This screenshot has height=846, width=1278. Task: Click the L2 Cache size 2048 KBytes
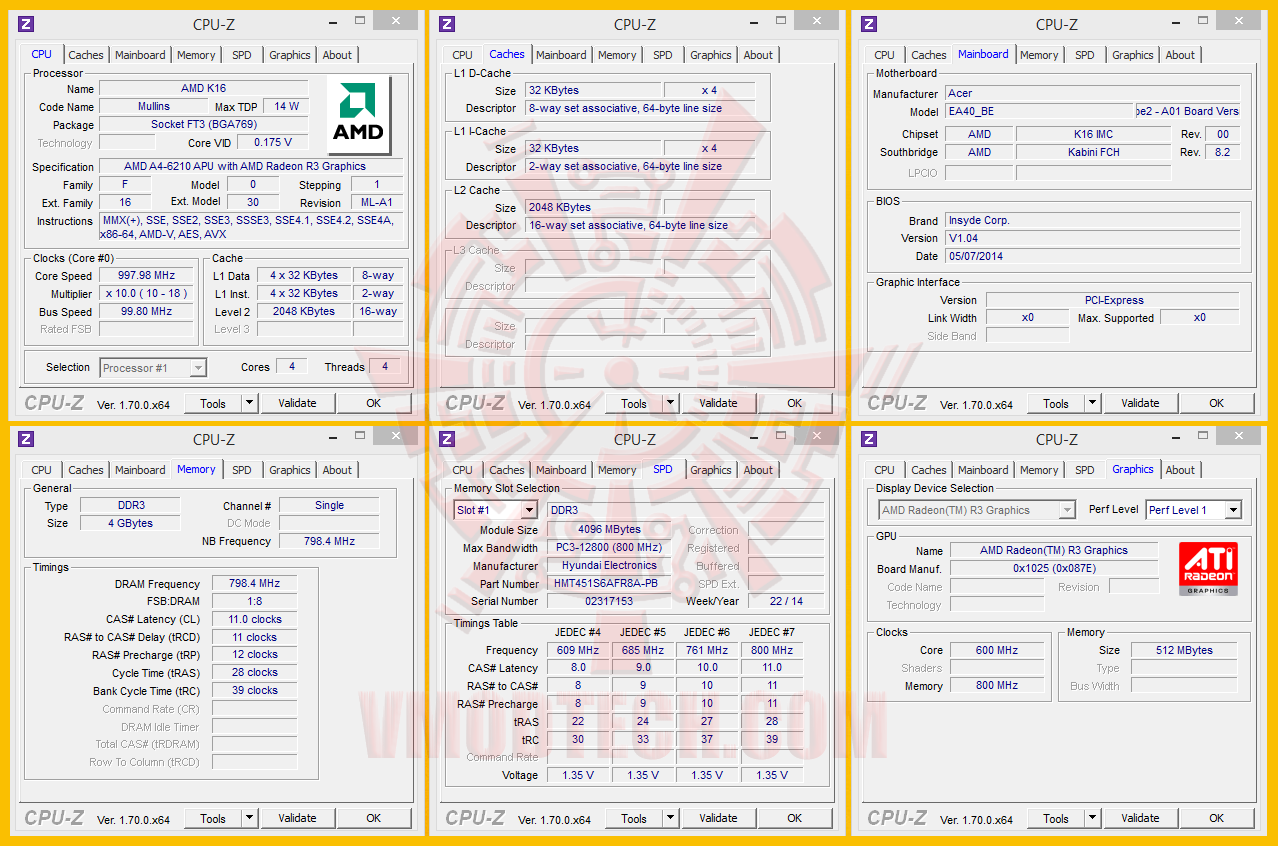coord(592,207)
